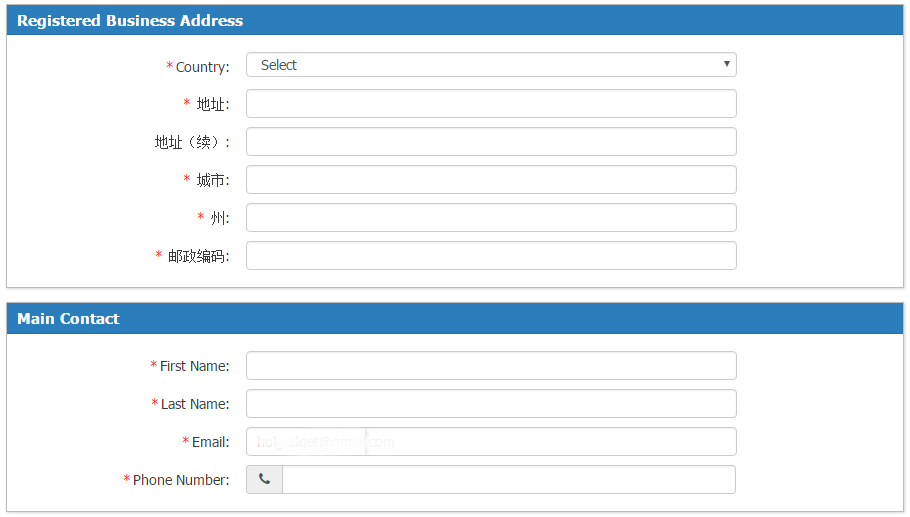Click the phone icon beside Phone Number
The height and width of the screenshot is (517, 910).
[264, 480]
